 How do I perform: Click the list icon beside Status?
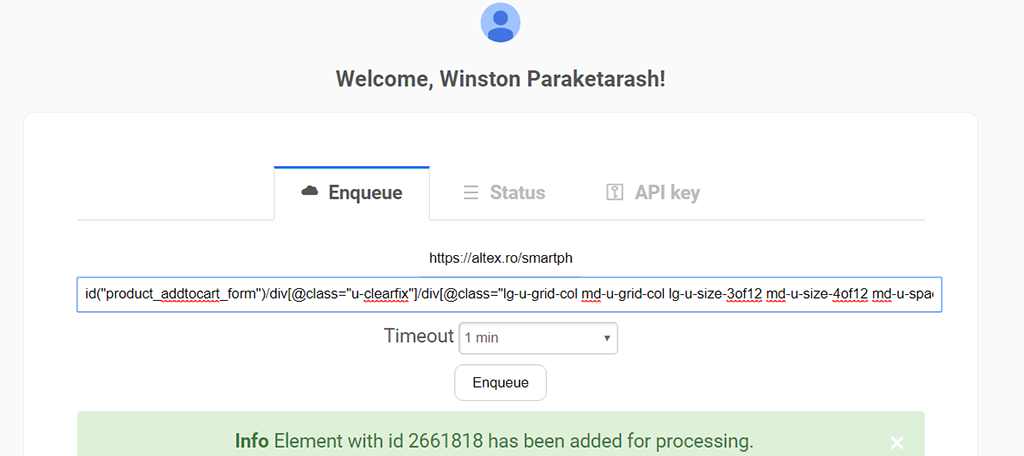[471, 193]
